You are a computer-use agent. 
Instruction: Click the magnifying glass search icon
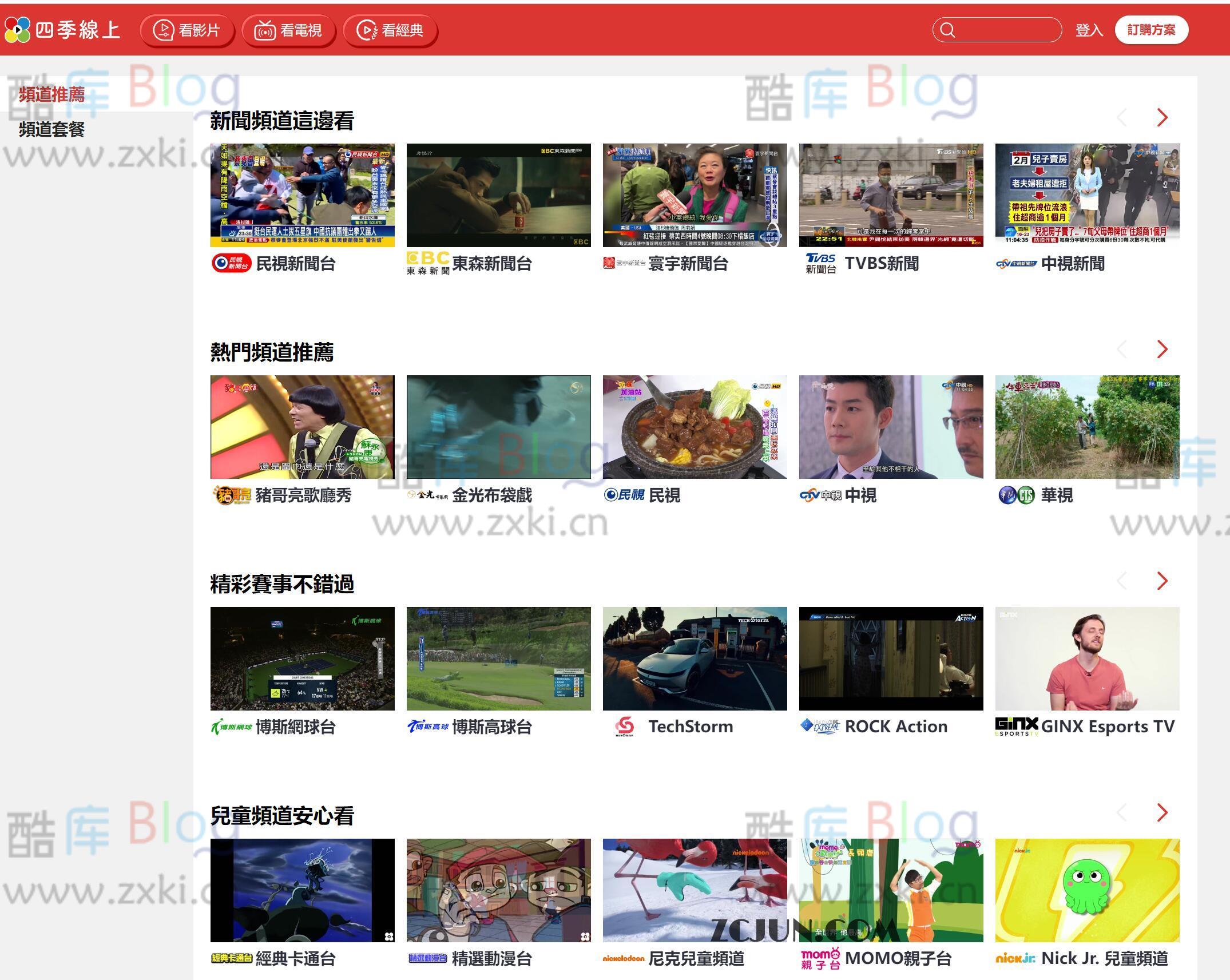[x=948, y=30]
